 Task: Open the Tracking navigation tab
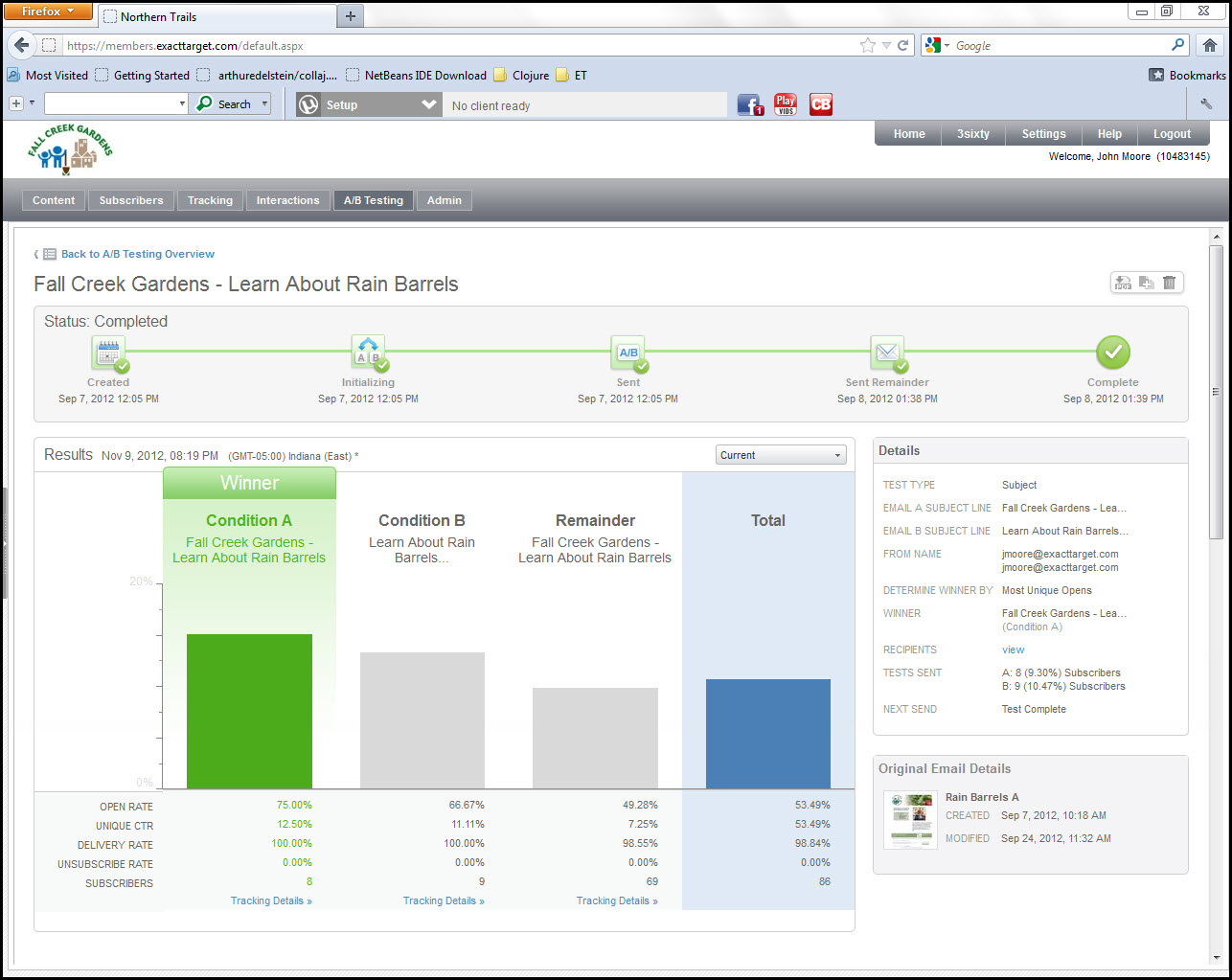[x=210, y=200]
